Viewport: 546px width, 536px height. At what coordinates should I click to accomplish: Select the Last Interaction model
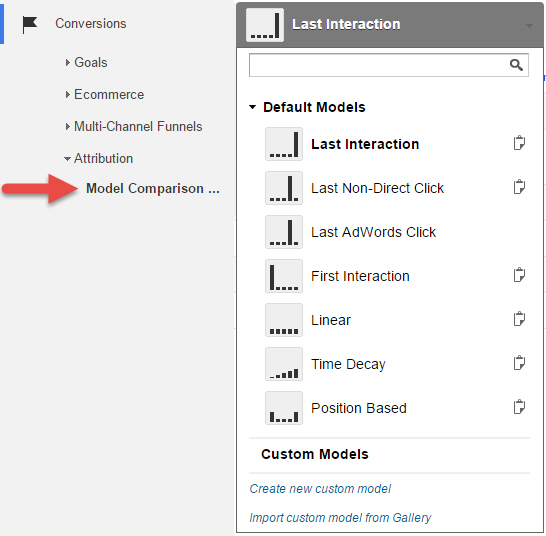(365, 144)
